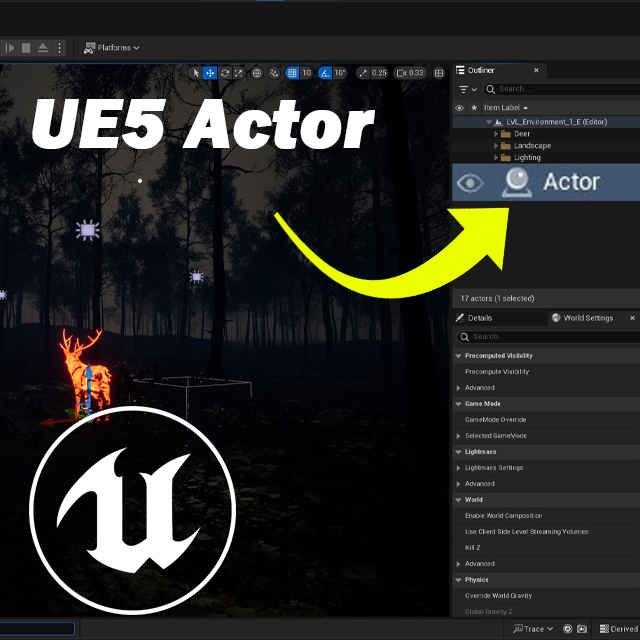This screenshot has height=640, width=640.
Task: Open Derived Data status menu
Action: [619, 629]
